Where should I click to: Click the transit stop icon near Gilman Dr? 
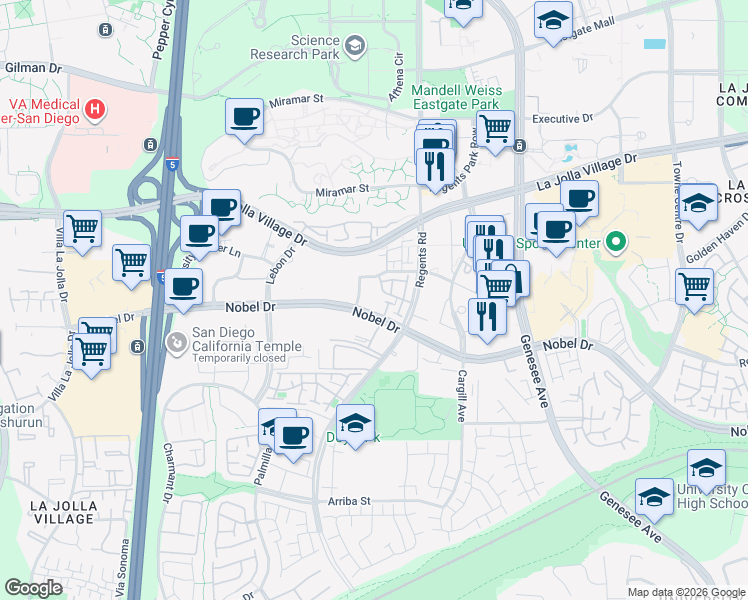[105, 30]
